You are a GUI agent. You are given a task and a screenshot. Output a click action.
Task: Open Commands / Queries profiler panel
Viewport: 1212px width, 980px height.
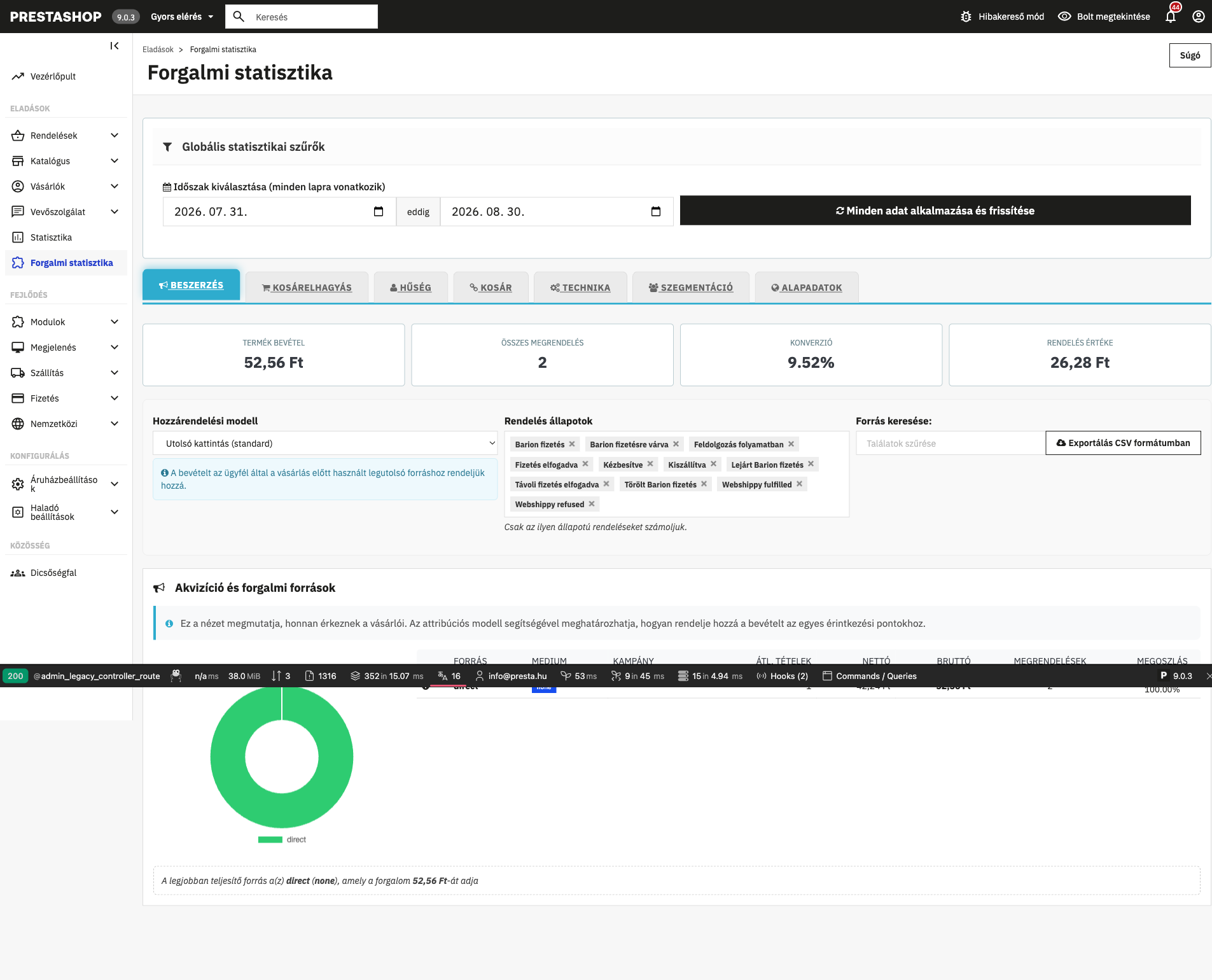pyautogui.click(x=869, y=676)
